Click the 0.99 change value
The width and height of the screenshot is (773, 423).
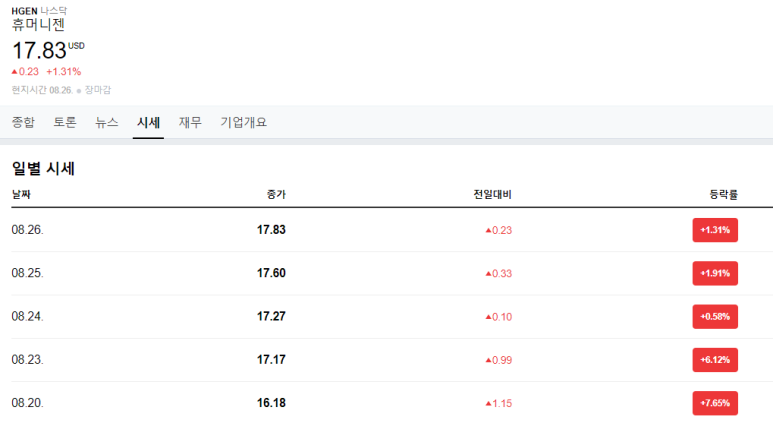click(498, 360)
